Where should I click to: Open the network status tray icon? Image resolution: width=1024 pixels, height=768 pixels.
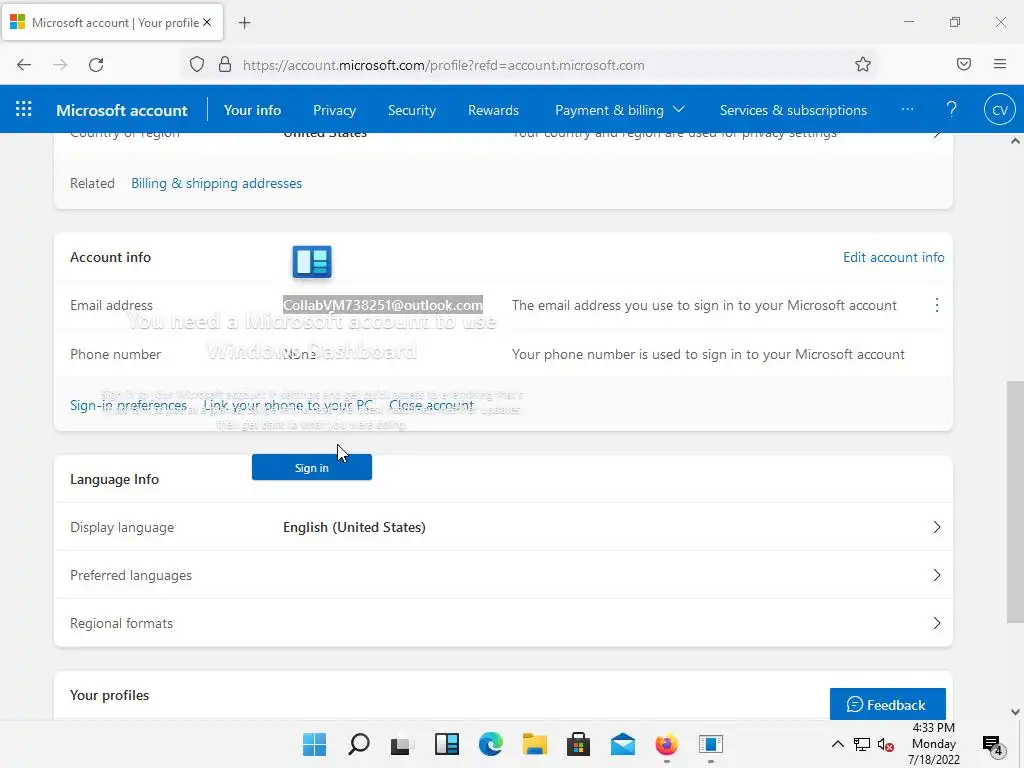tap(861, 744)
